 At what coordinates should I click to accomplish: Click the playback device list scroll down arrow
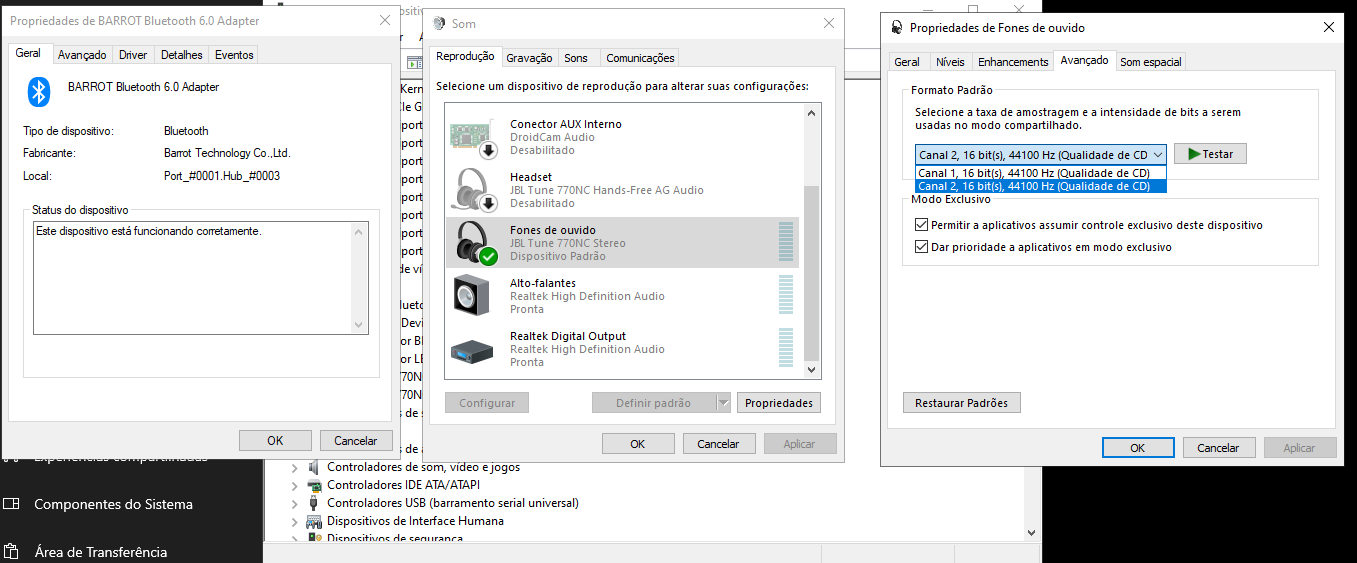click(x=811, y=370)
